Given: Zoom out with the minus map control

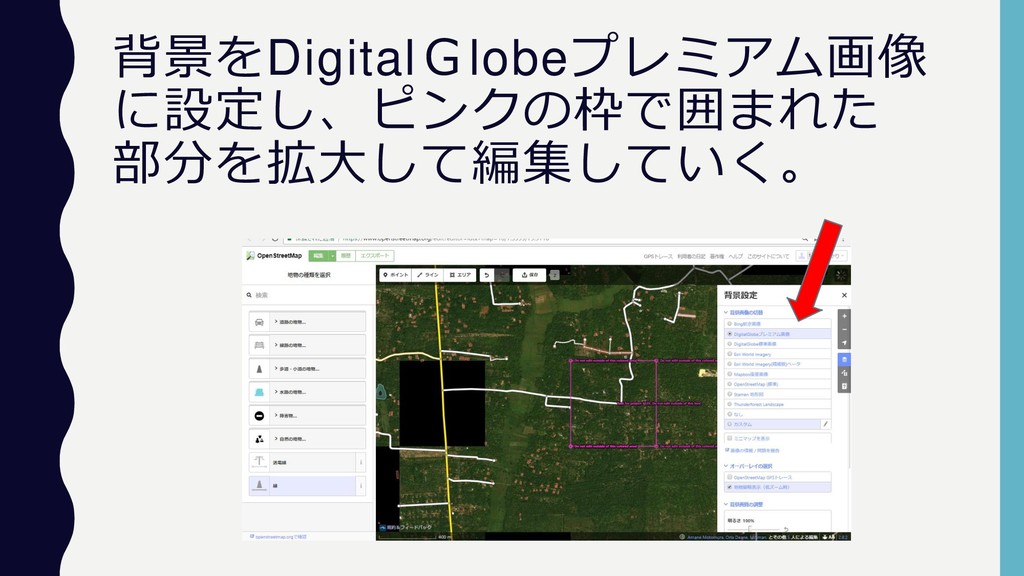Looking at the screenshot, I should (844, 330).
